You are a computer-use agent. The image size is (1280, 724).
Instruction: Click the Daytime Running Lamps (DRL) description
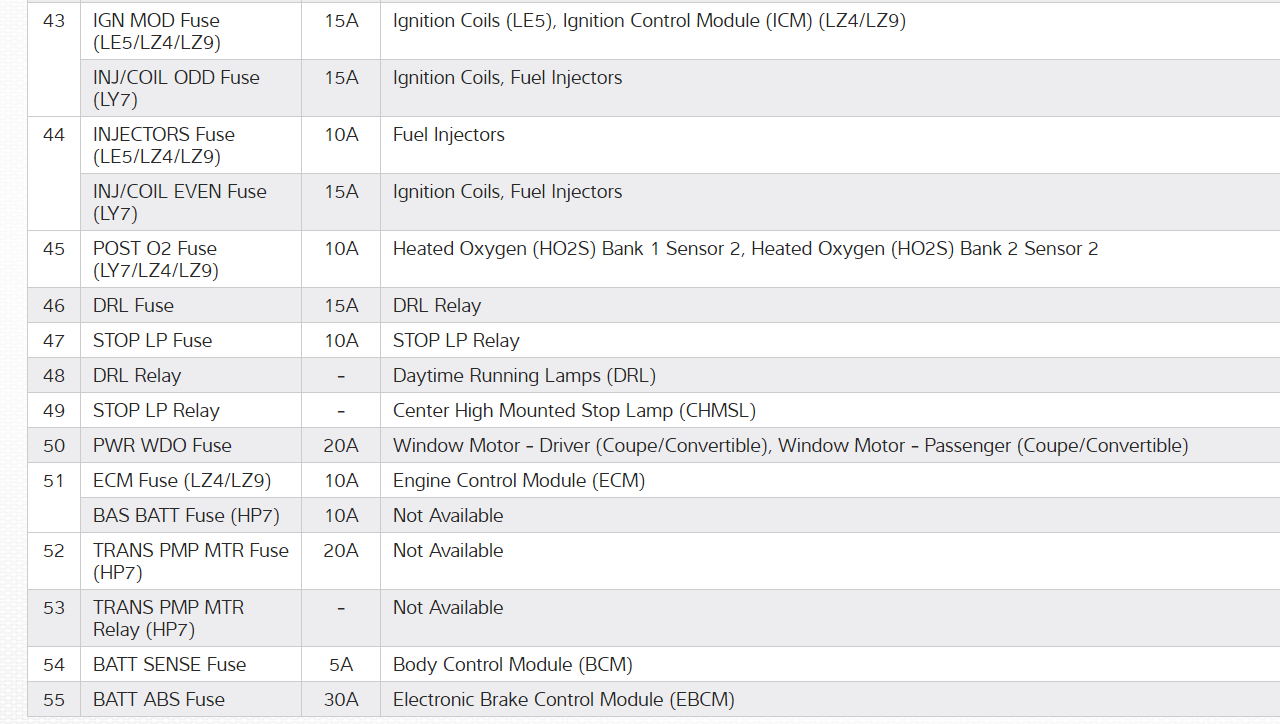click(x=524, y=376)
